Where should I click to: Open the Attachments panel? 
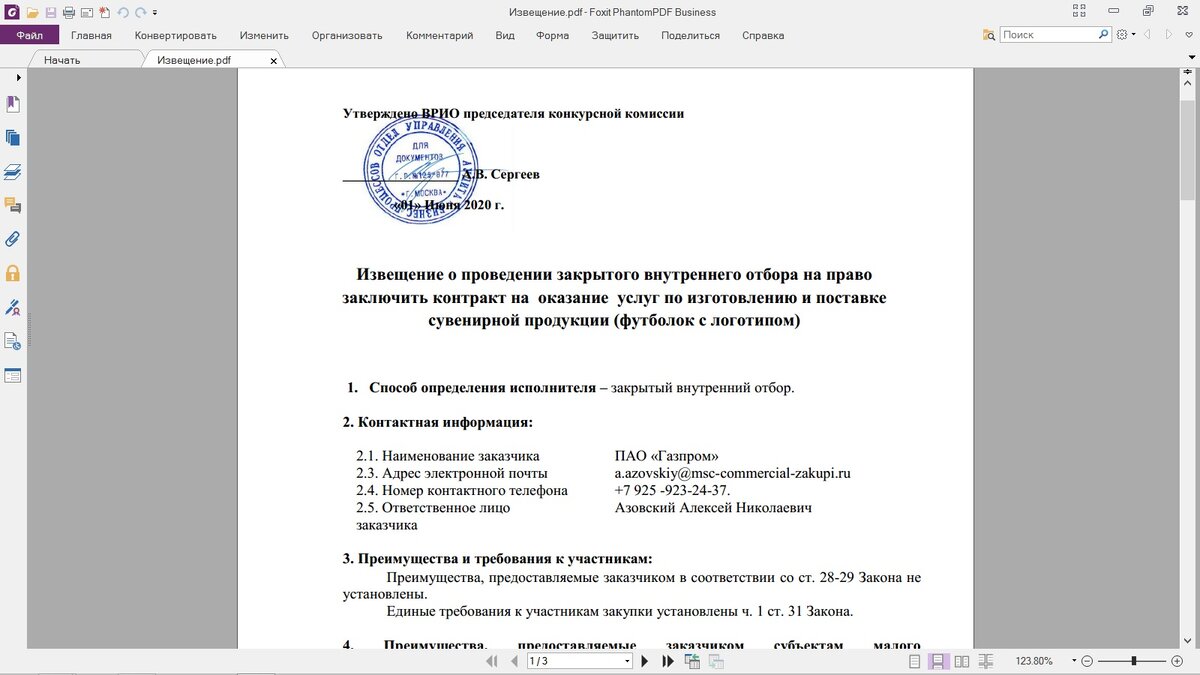click(13, 239)
